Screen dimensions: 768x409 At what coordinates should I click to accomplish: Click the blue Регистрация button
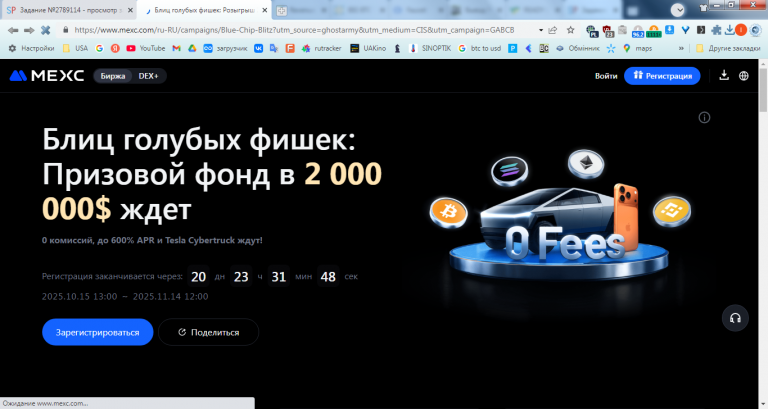(x=662, y=76)
